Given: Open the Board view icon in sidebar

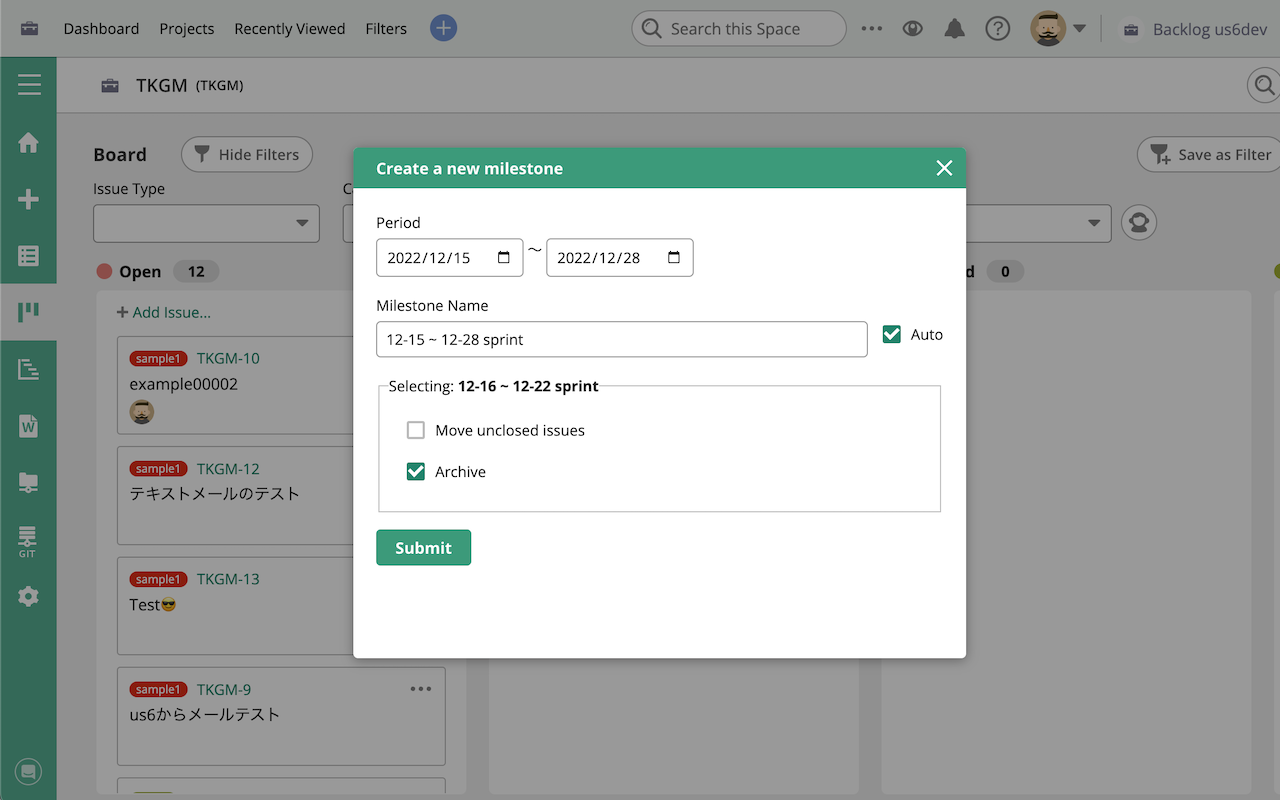Looking at the screenshot, I should click(x=29, y=312).
